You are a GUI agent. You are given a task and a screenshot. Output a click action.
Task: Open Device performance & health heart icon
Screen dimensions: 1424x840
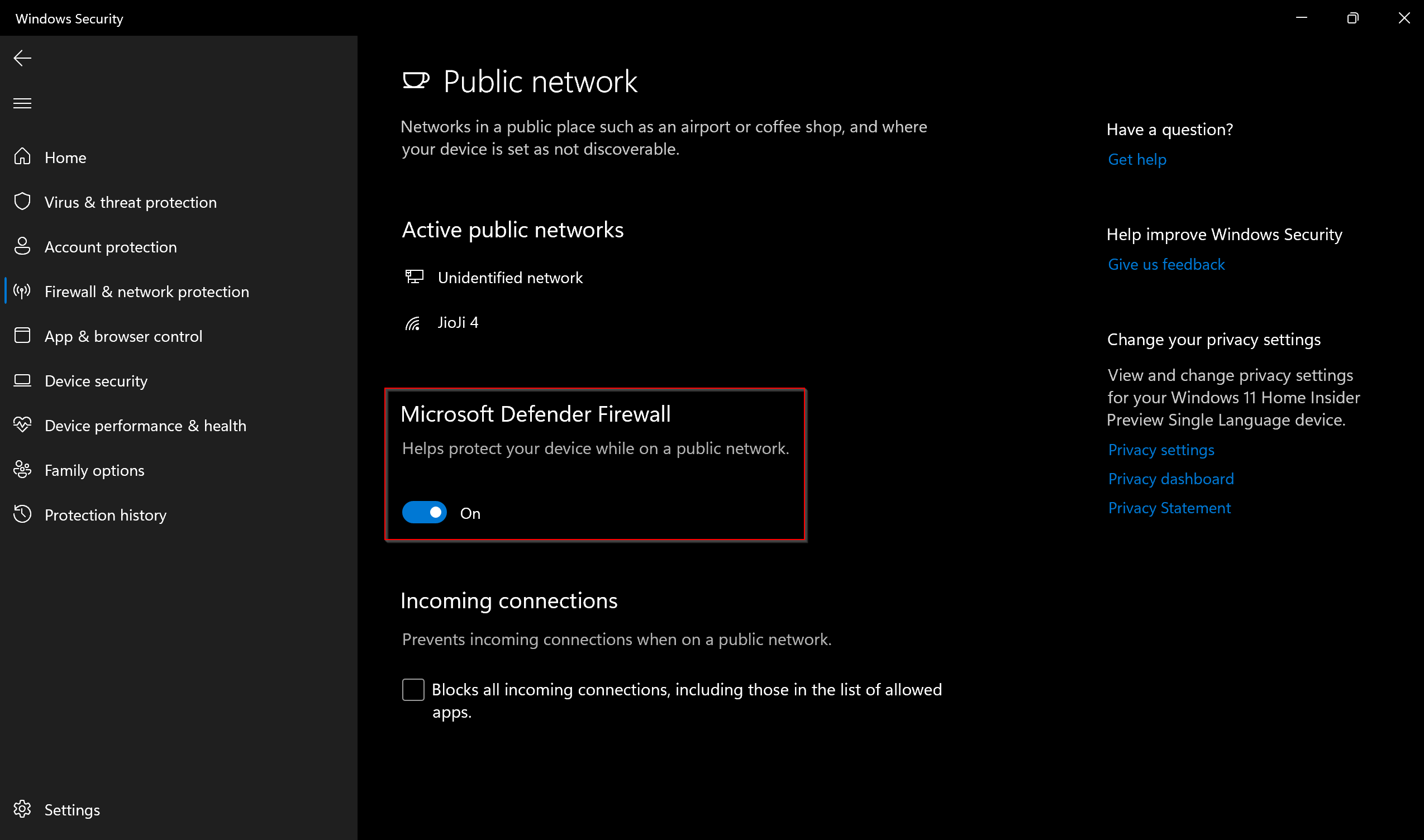(x=23, y=425)
